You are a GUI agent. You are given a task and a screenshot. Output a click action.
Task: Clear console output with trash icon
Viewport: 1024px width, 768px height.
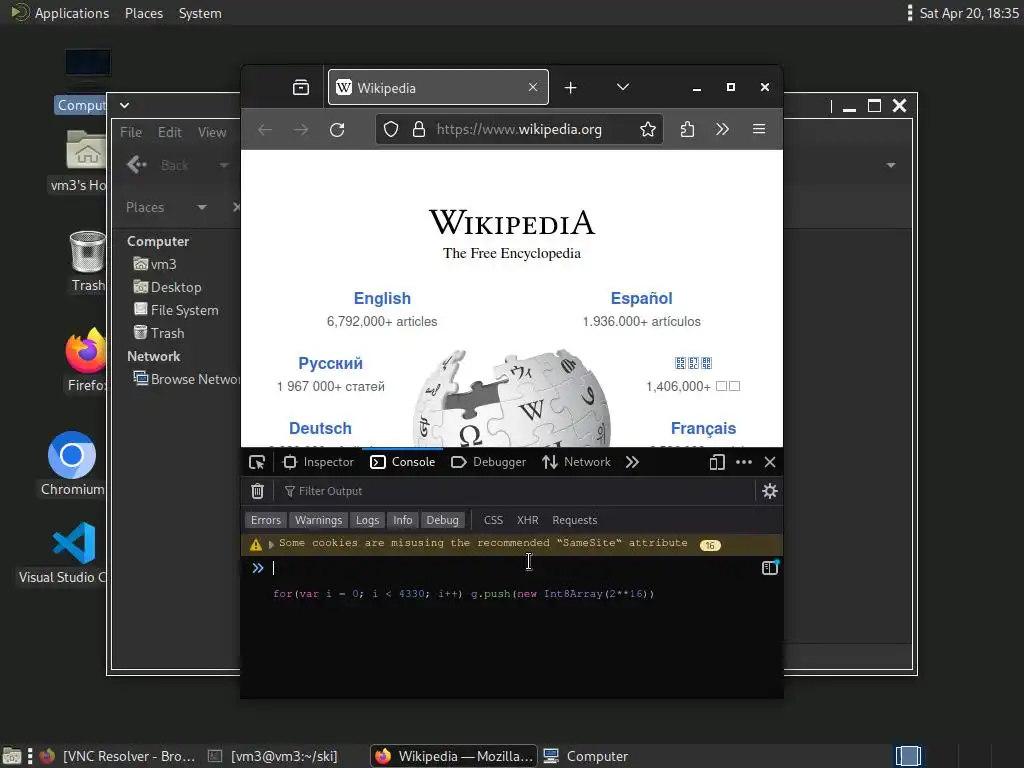point(257,491)
